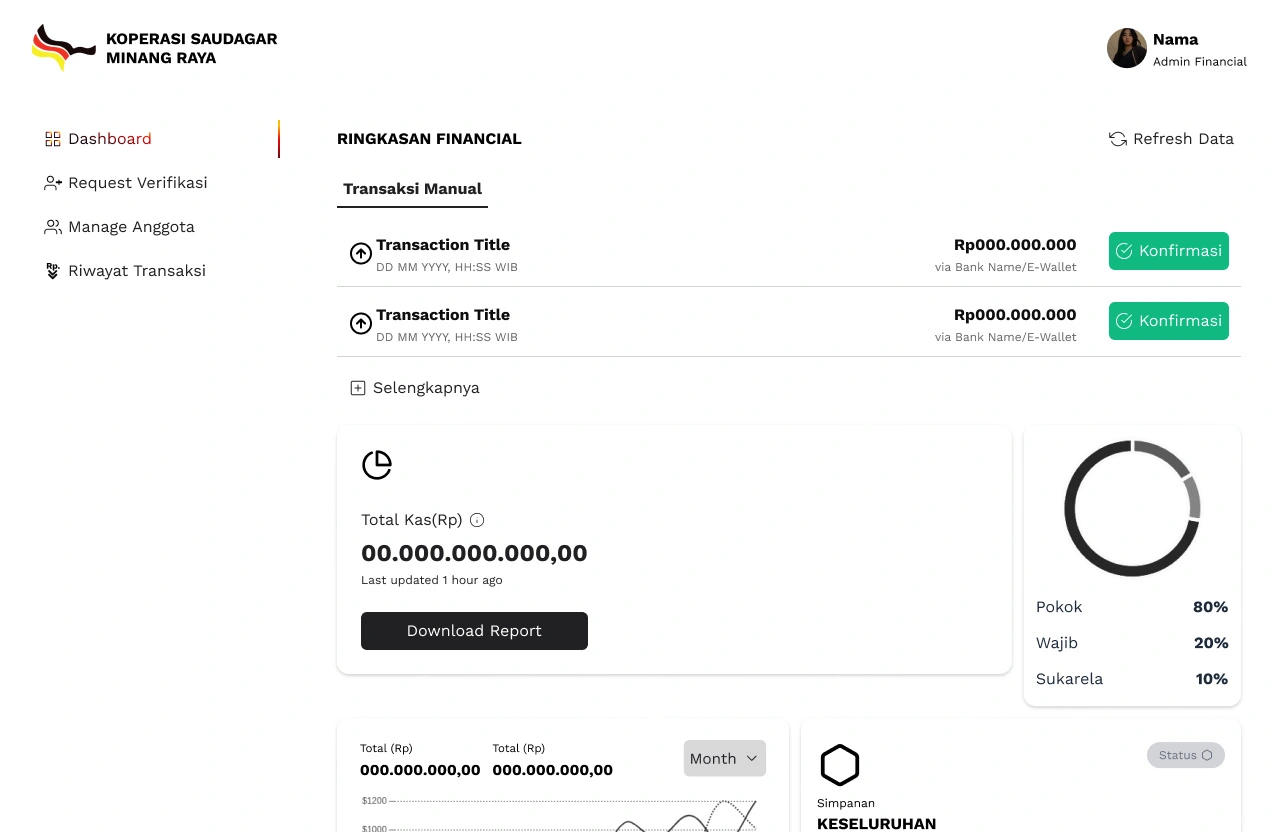Click the up-arrow icon of second transaction
The width and height of the screenshot is (1280, 832).
pyautogui.click(x=361, y=324)
